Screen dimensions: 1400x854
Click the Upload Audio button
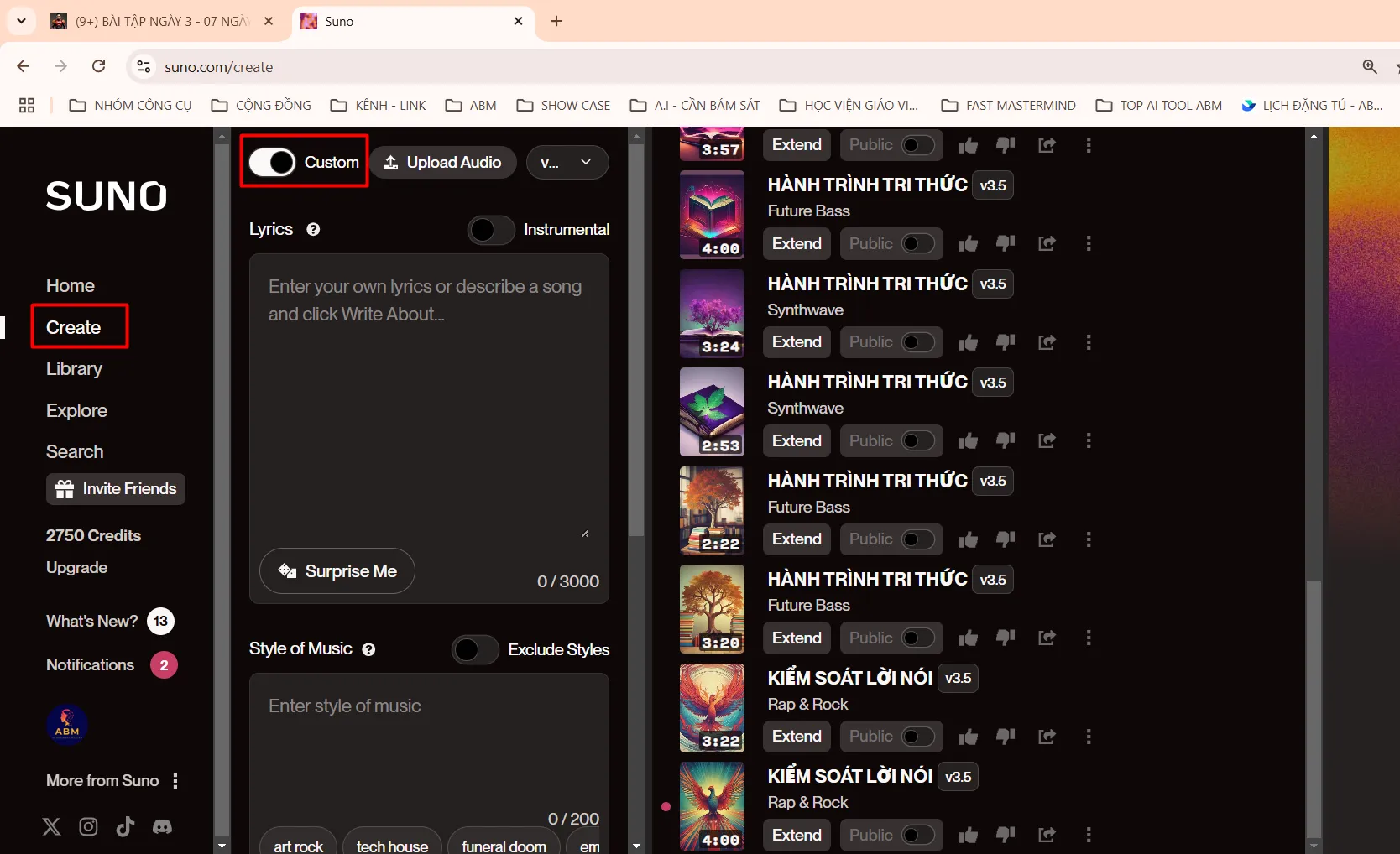[443, 162]
